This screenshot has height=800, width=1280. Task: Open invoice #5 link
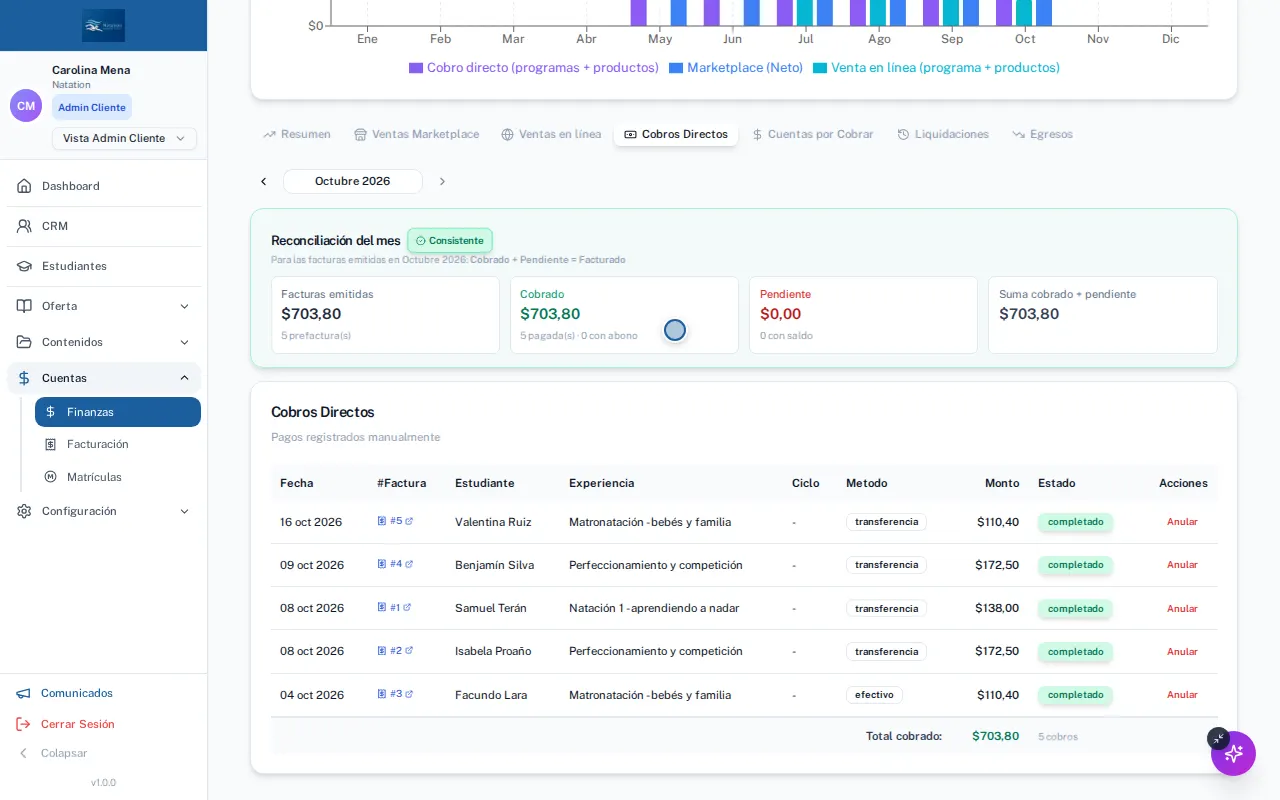click(395, 521)
